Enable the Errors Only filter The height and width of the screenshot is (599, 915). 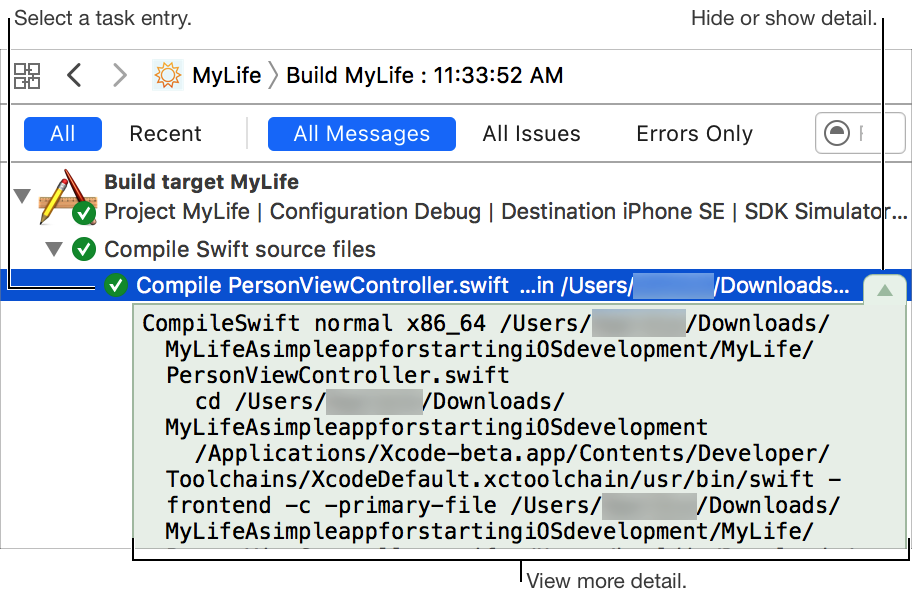click(694, 134)
